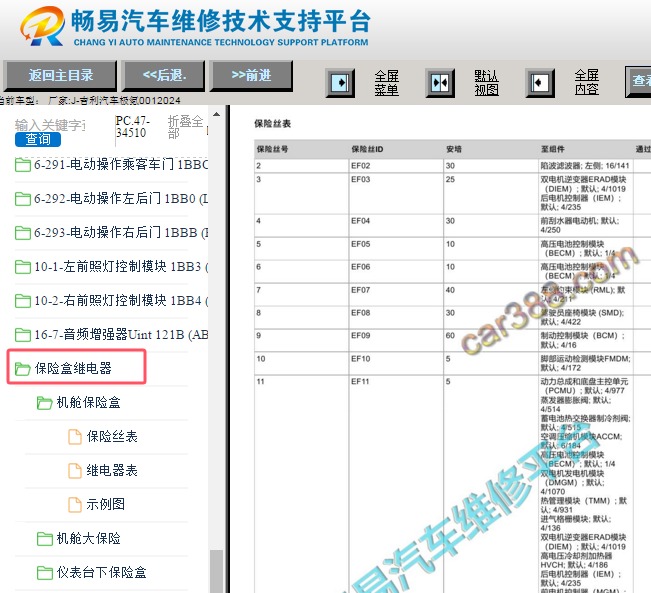The image size is (651, 593).
Task: Click document icon beside 示例图
Action: (75, 505)
